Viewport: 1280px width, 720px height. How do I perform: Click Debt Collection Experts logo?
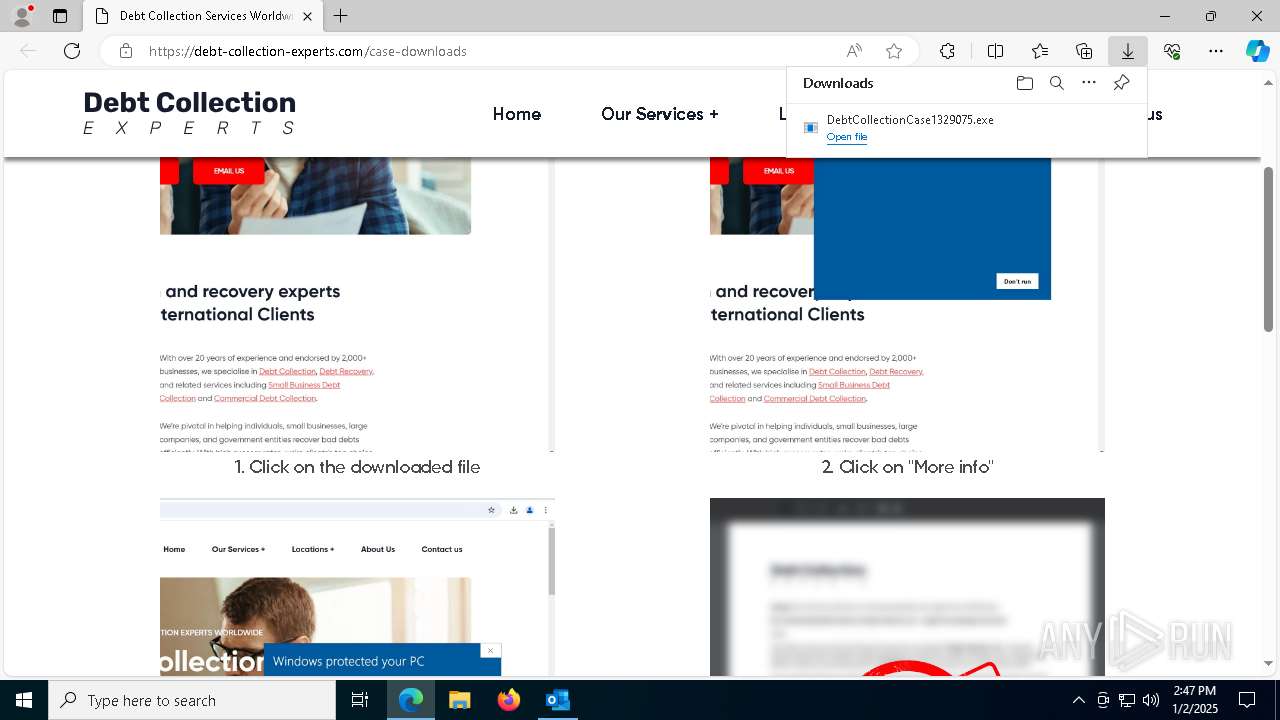pyautogui.click(x=190, y=113)
